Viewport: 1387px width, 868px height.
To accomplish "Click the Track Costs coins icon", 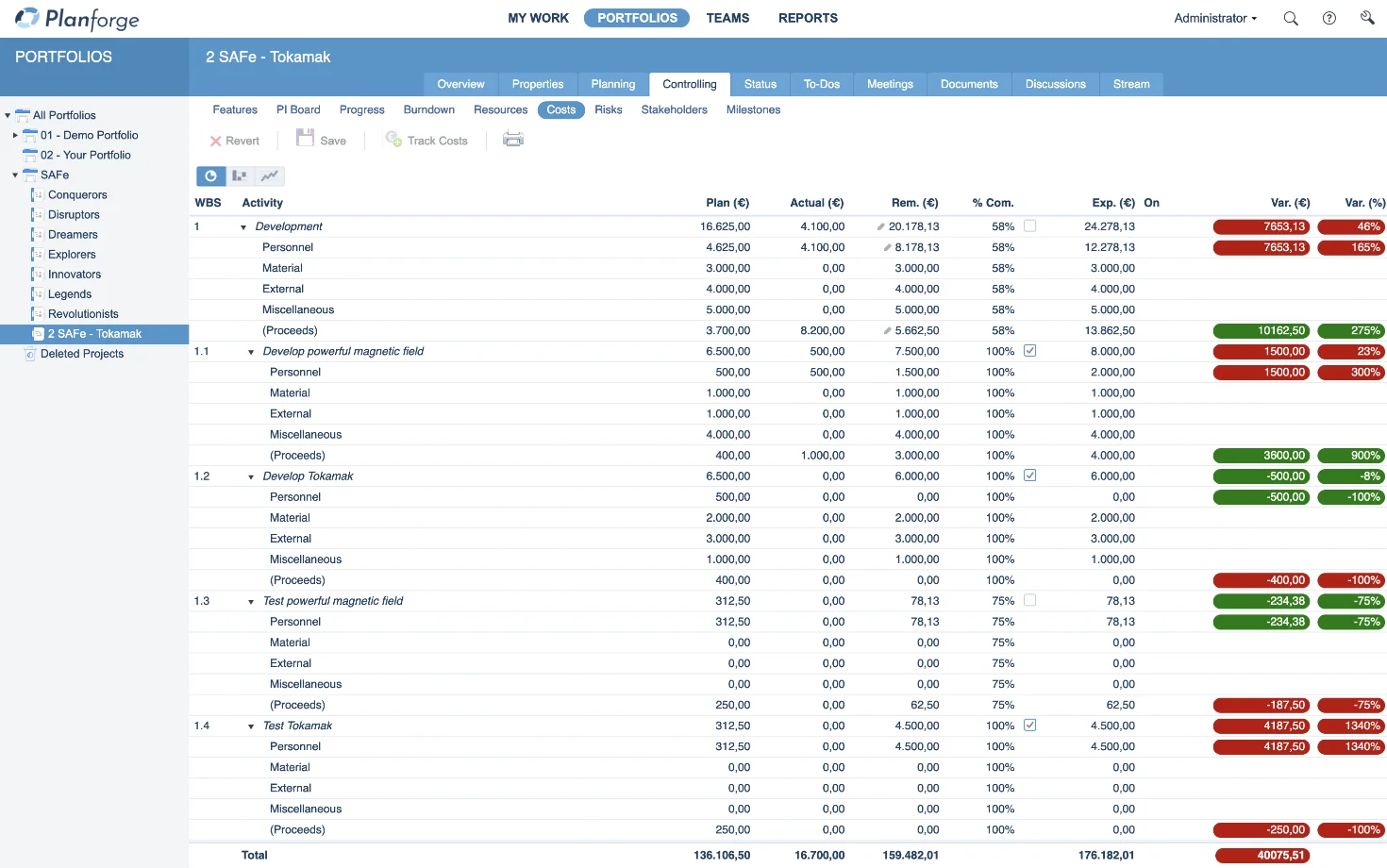I will click(393, 139).
